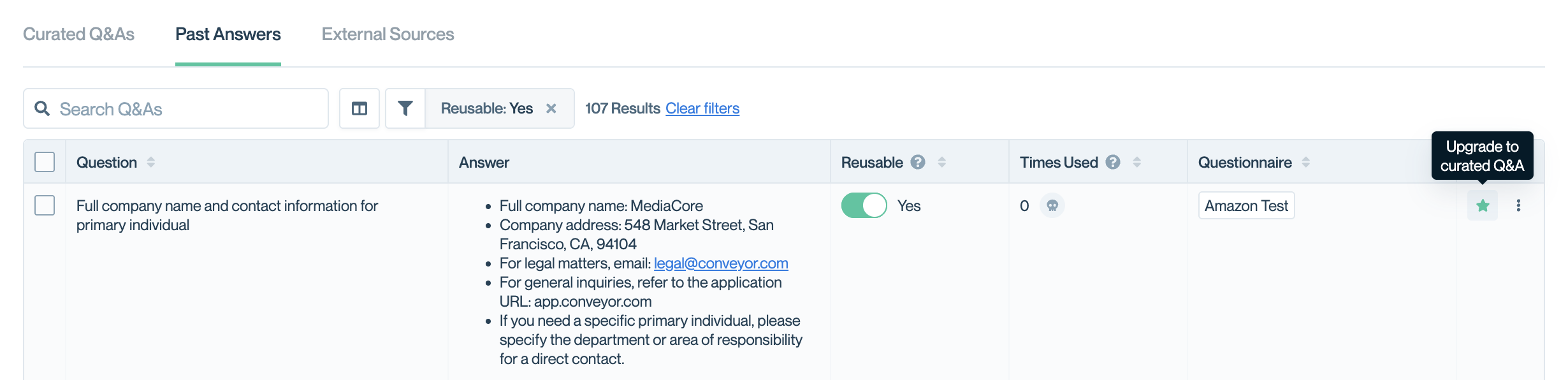Sort by the Question column arrows
The image size is (1568, 380).
(151, 163)
